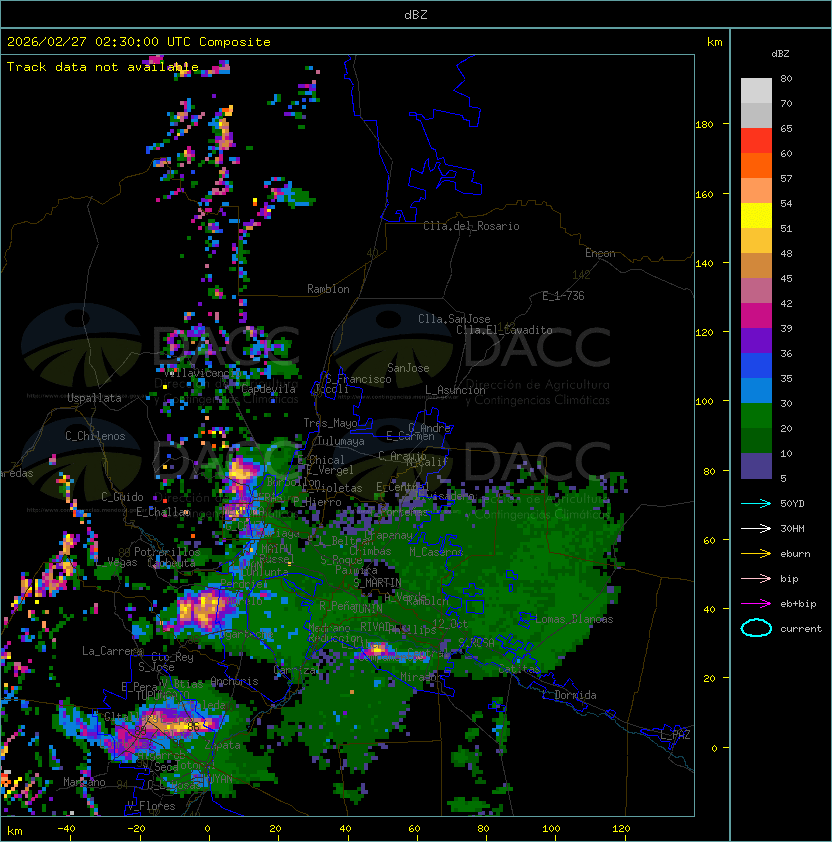Click the cyan 'current' ellipse icon
832x842 pixels.
point(756,628)
